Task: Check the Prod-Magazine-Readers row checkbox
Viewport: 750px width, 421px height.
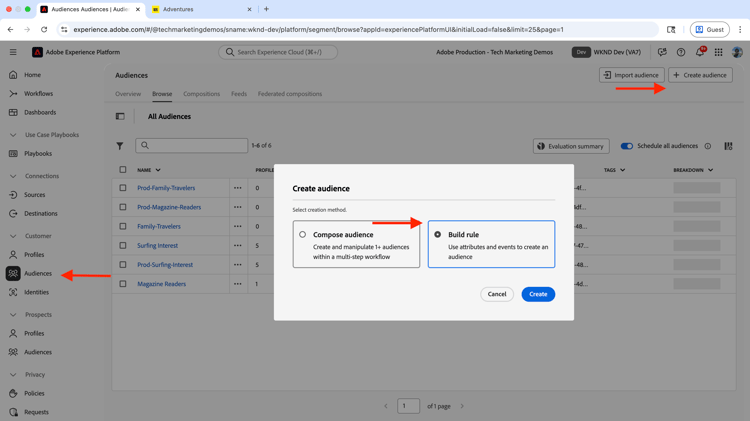Action: click(x=123, y=207)
